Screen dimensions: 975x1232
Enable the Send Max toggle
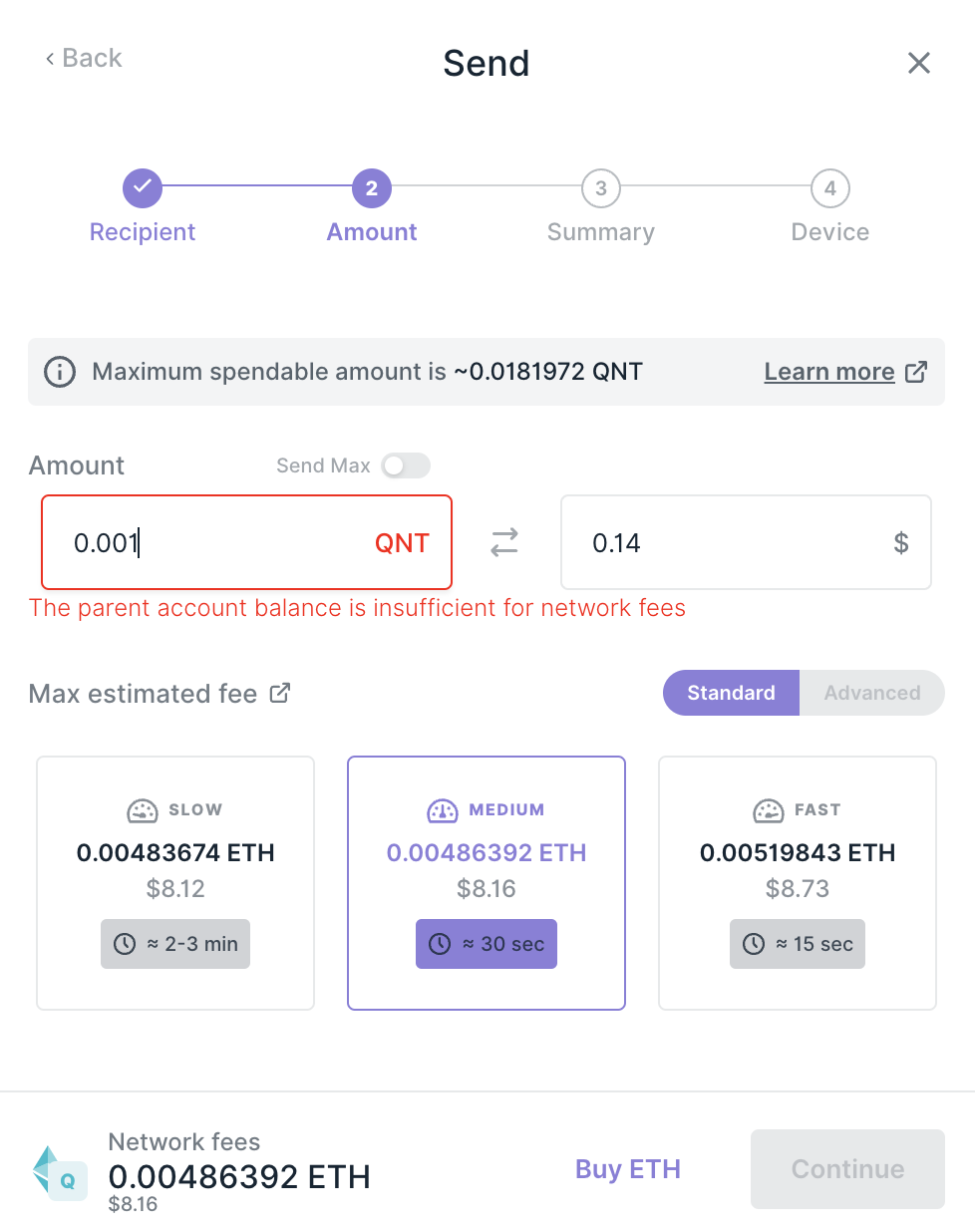coord(406,465)
